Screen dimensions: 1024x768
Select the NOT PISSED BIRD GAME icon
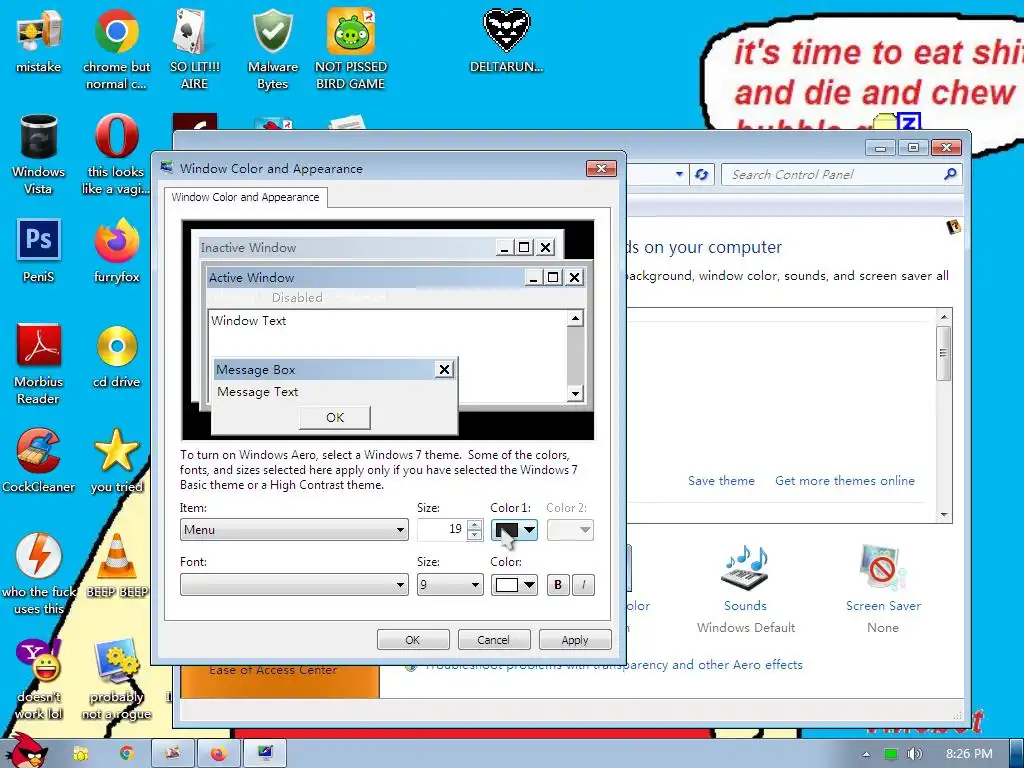coord(351,48)
